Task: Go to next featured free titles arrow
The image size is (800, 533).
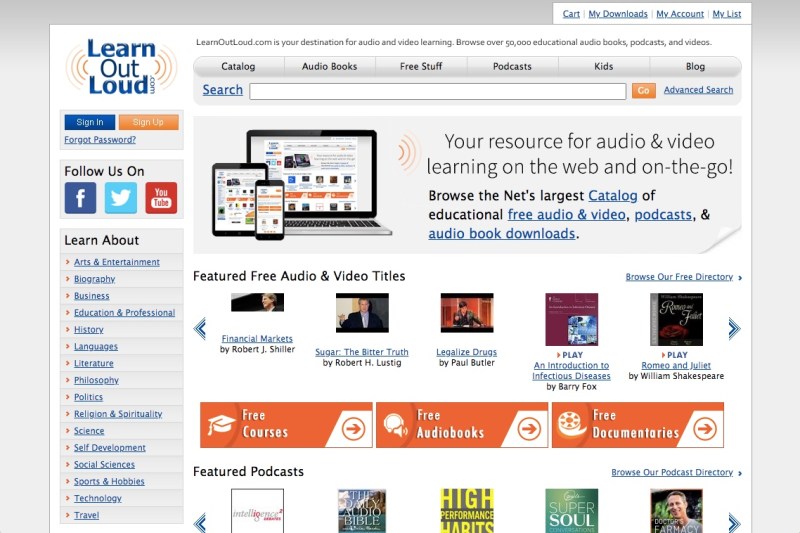Action: tap(734, 328)
